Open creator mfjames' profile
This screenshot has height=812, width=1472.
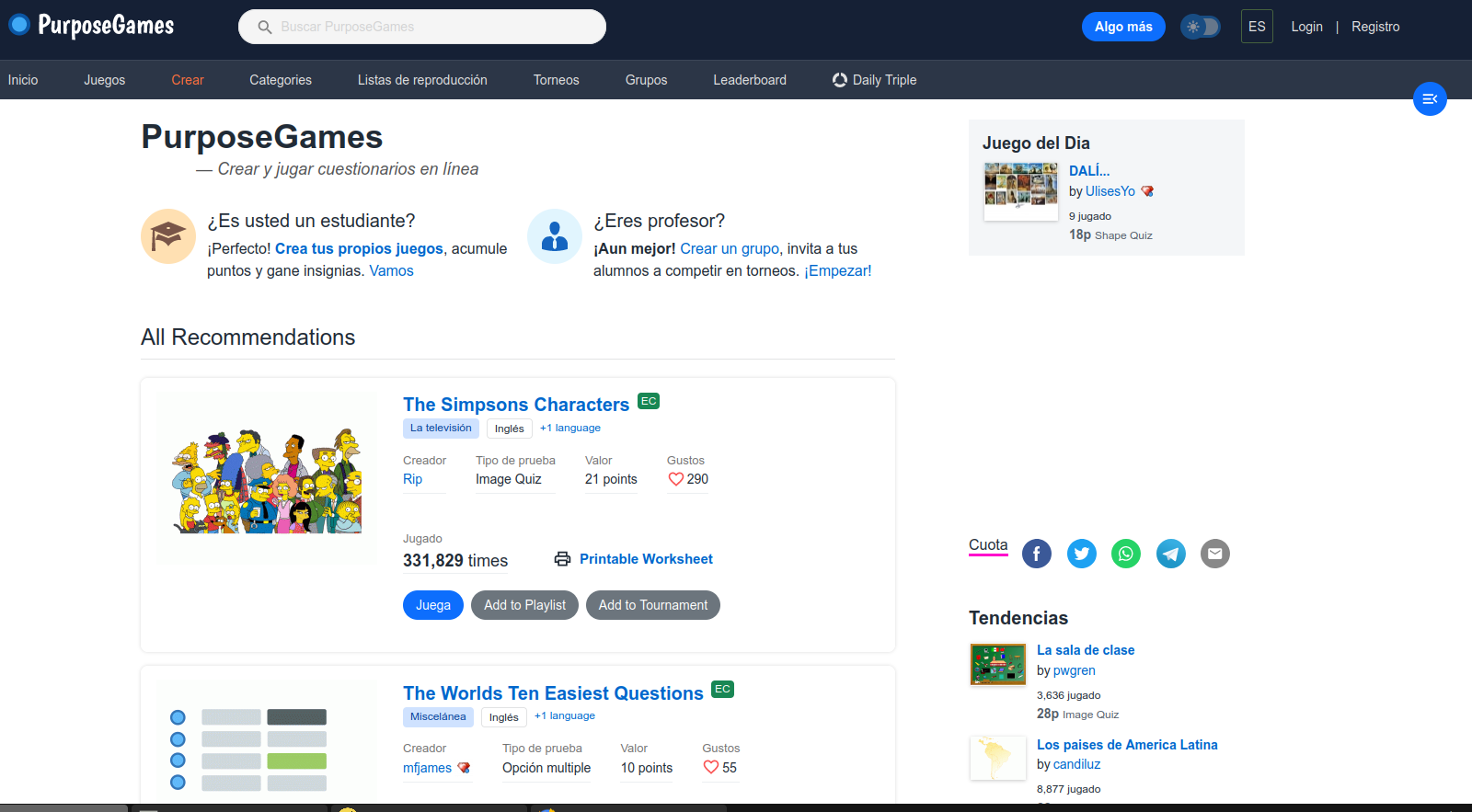point(427,768)
